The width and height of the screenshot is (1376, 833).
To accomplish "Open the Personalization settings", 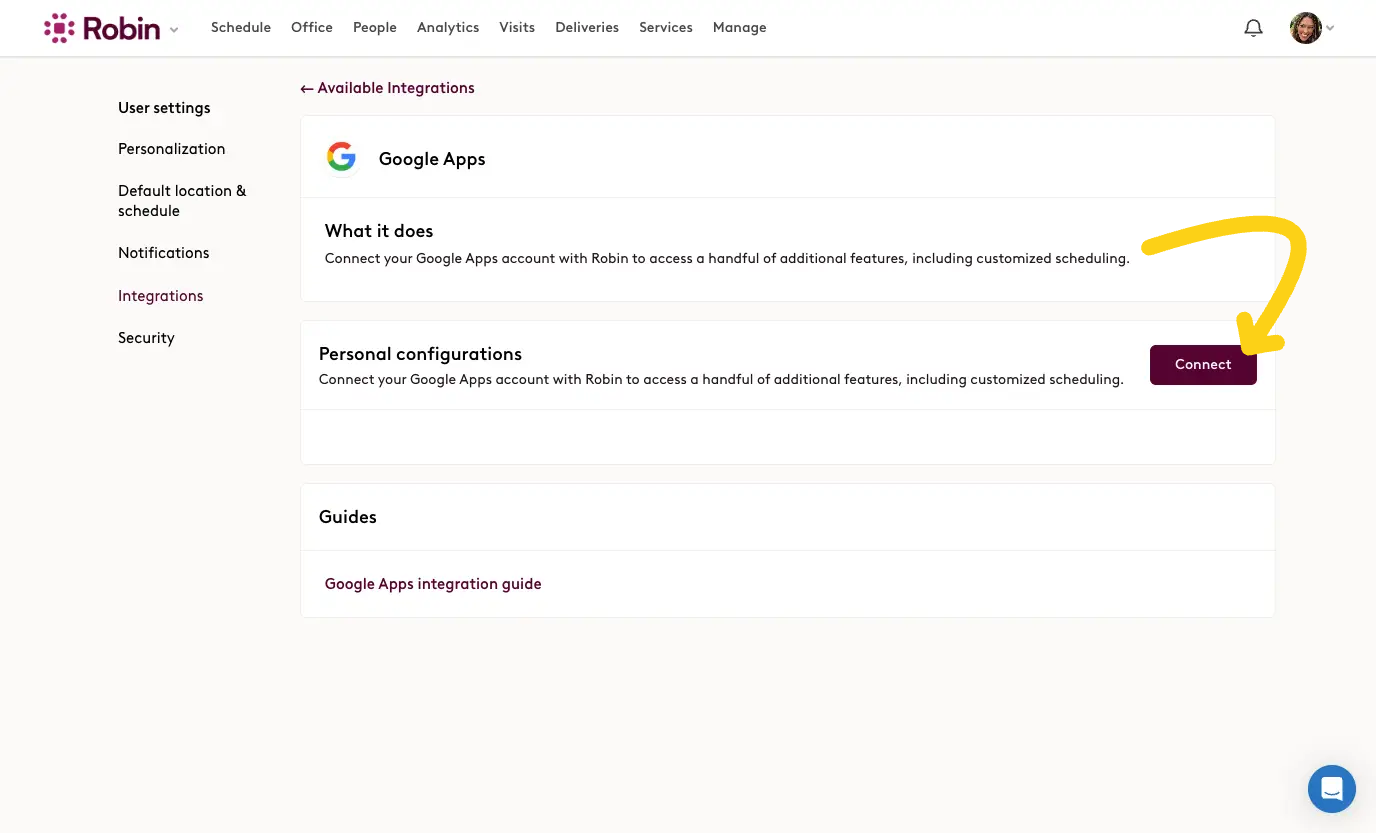I will pos(172,149).
